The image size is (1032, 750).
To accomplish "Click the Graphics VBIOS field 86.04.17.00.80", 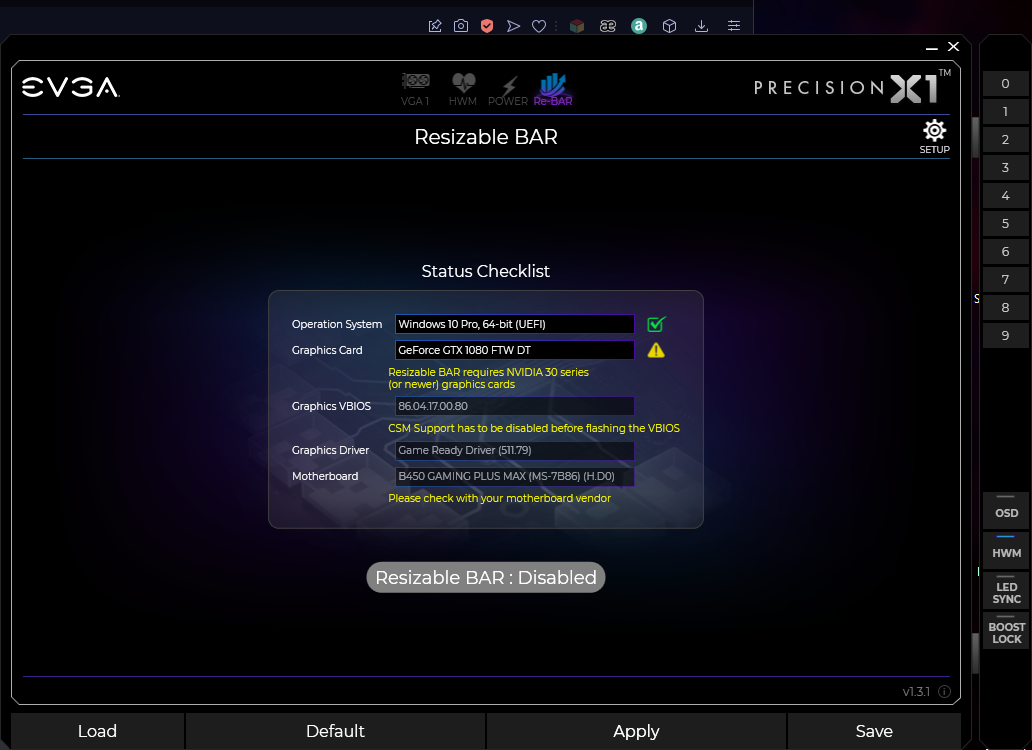I will [x=515, y=406].
